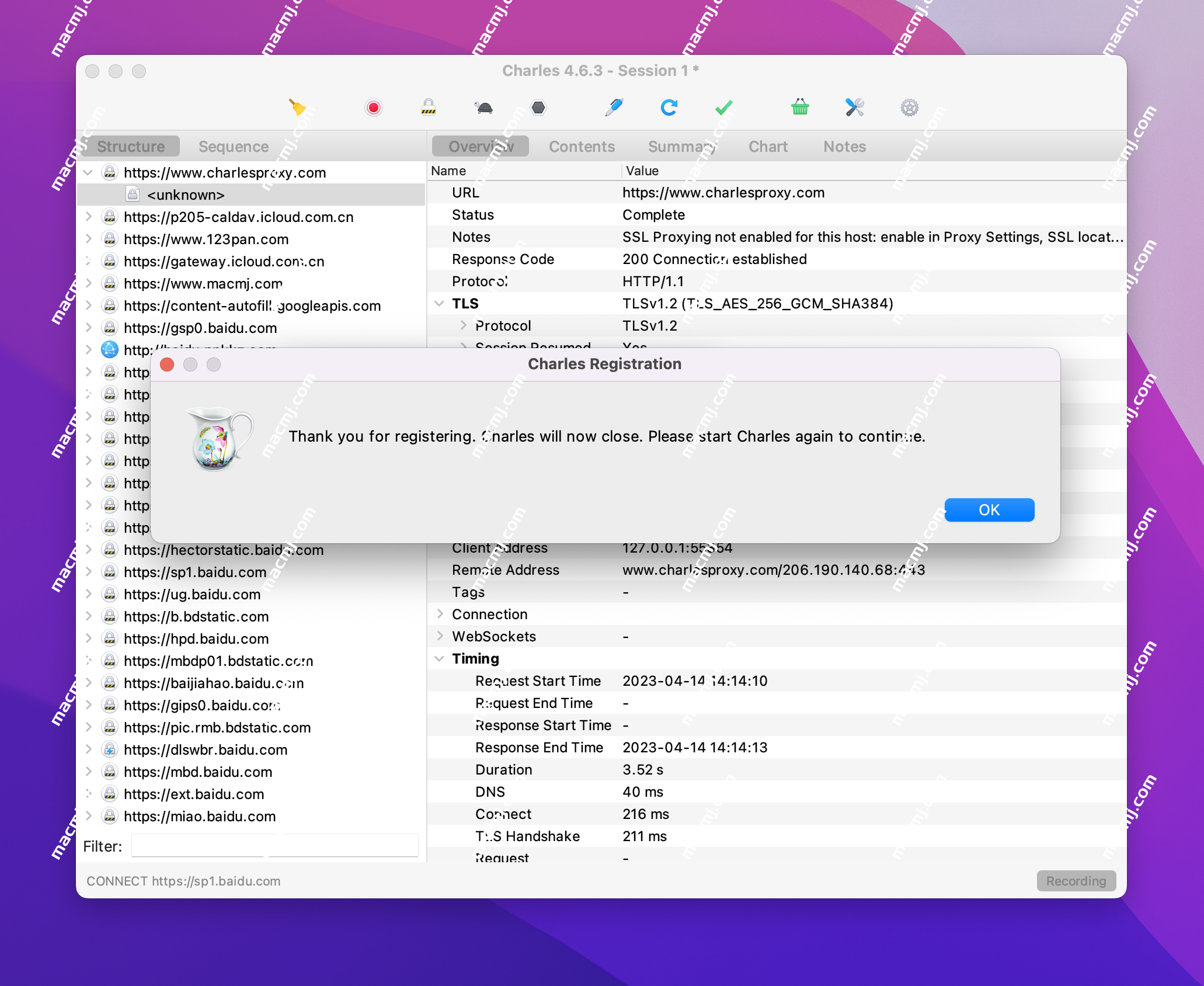Image resolution: width=1204 pixels, height=986 pixels.
Task: Open the Notes tab
Action: point(844,146)
